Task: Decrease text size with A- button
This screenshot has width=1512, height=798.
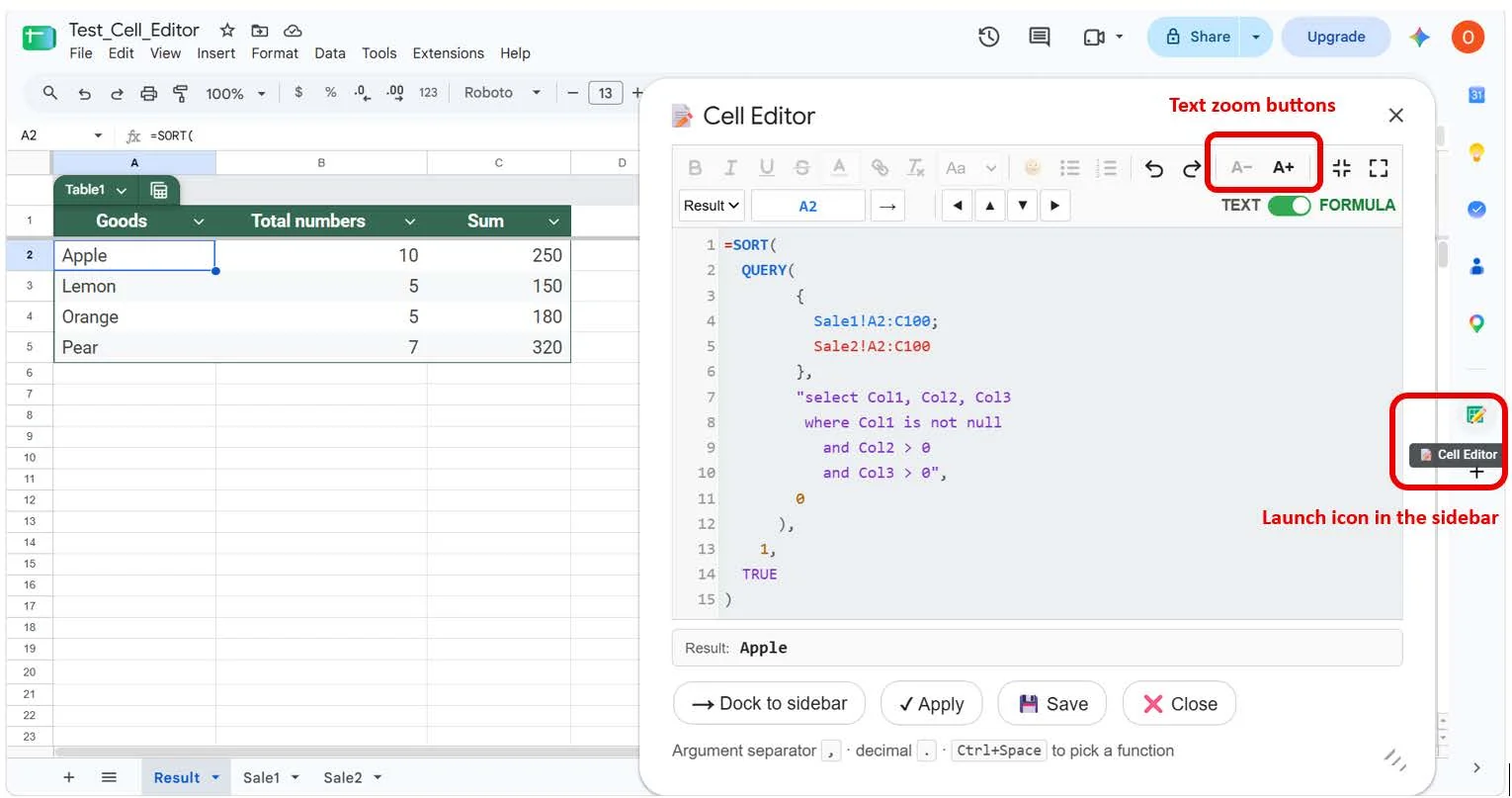Action: (x=1241, y=167)
